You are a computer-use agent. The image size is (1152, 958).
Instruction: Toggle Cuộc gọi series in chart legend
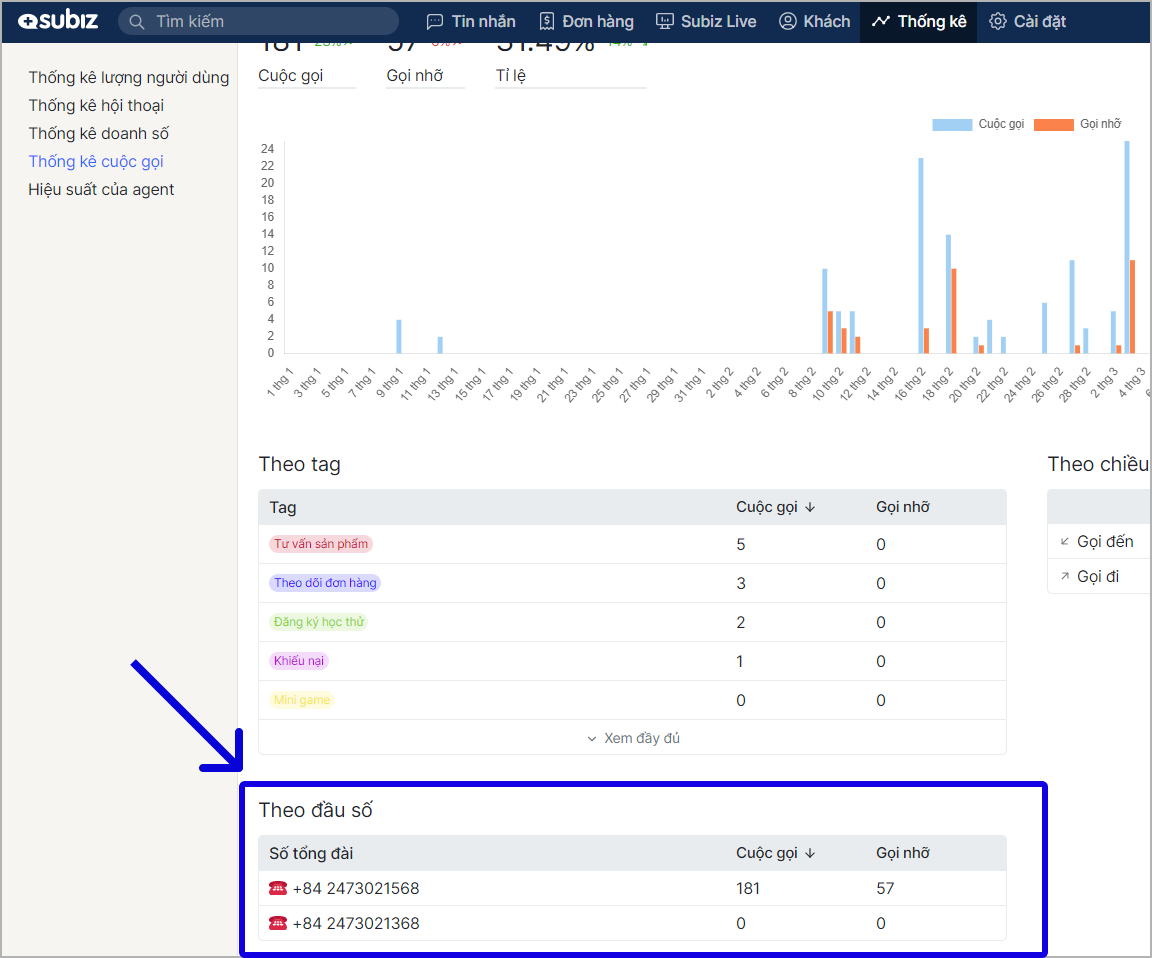pyautogui.click(x=978, y=124)
